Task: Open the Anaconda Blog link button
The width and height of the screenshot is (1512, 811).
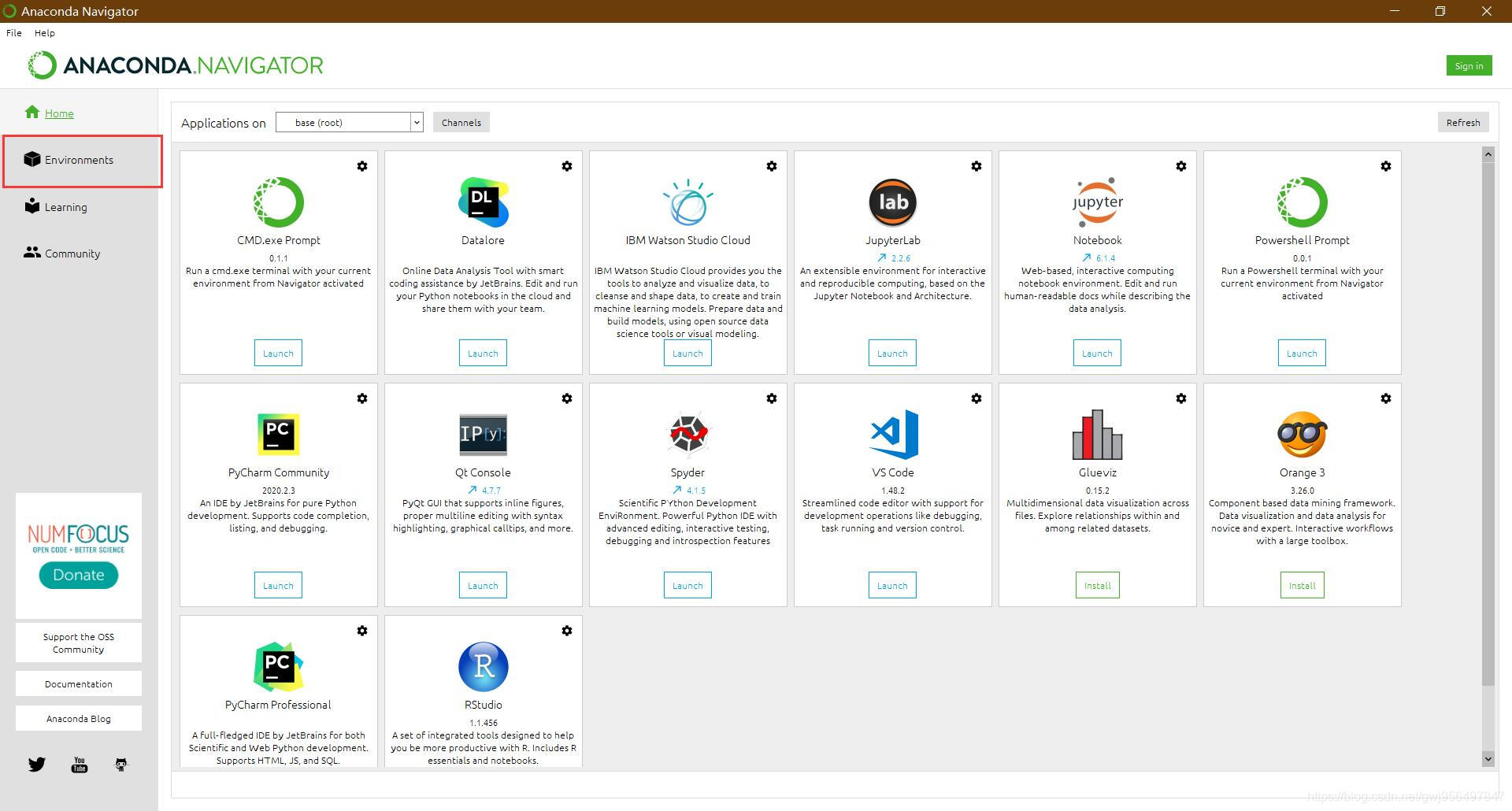Action: point(79,719)
